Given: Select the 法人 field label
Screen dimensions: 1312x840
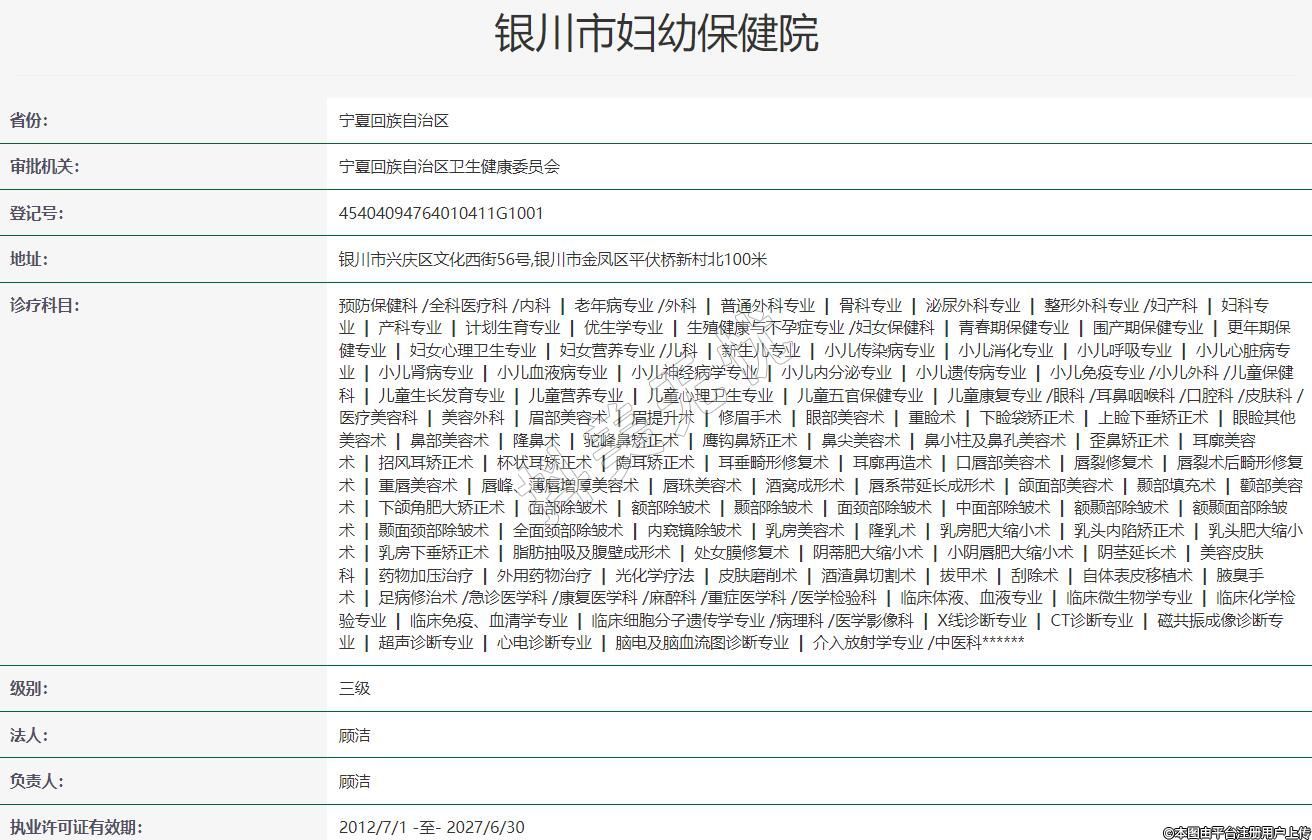Looking at the screenshot, I should 29,735.
